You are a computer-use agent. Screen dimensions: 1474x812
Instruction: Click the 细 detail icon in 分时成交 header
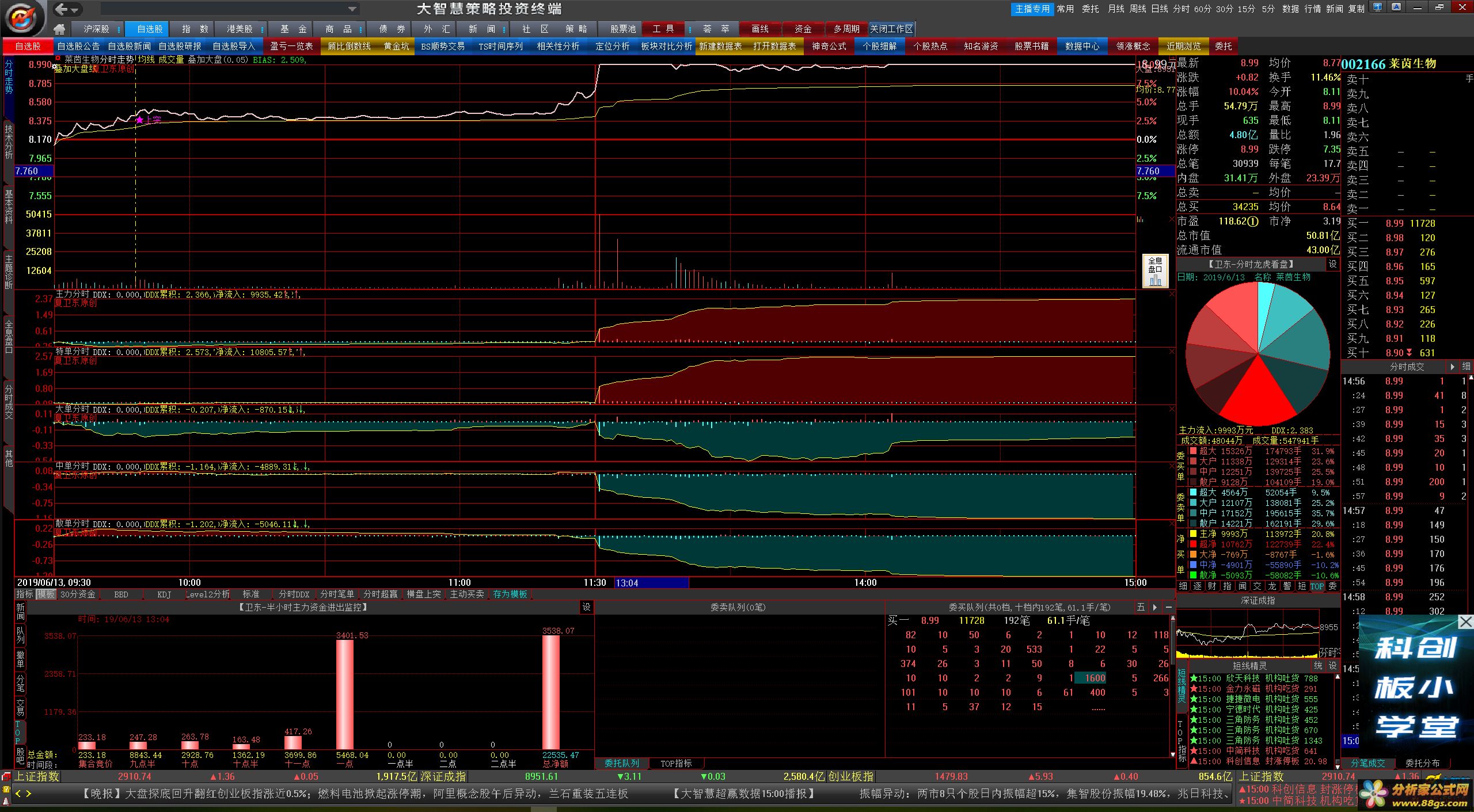click(1466, 366)
